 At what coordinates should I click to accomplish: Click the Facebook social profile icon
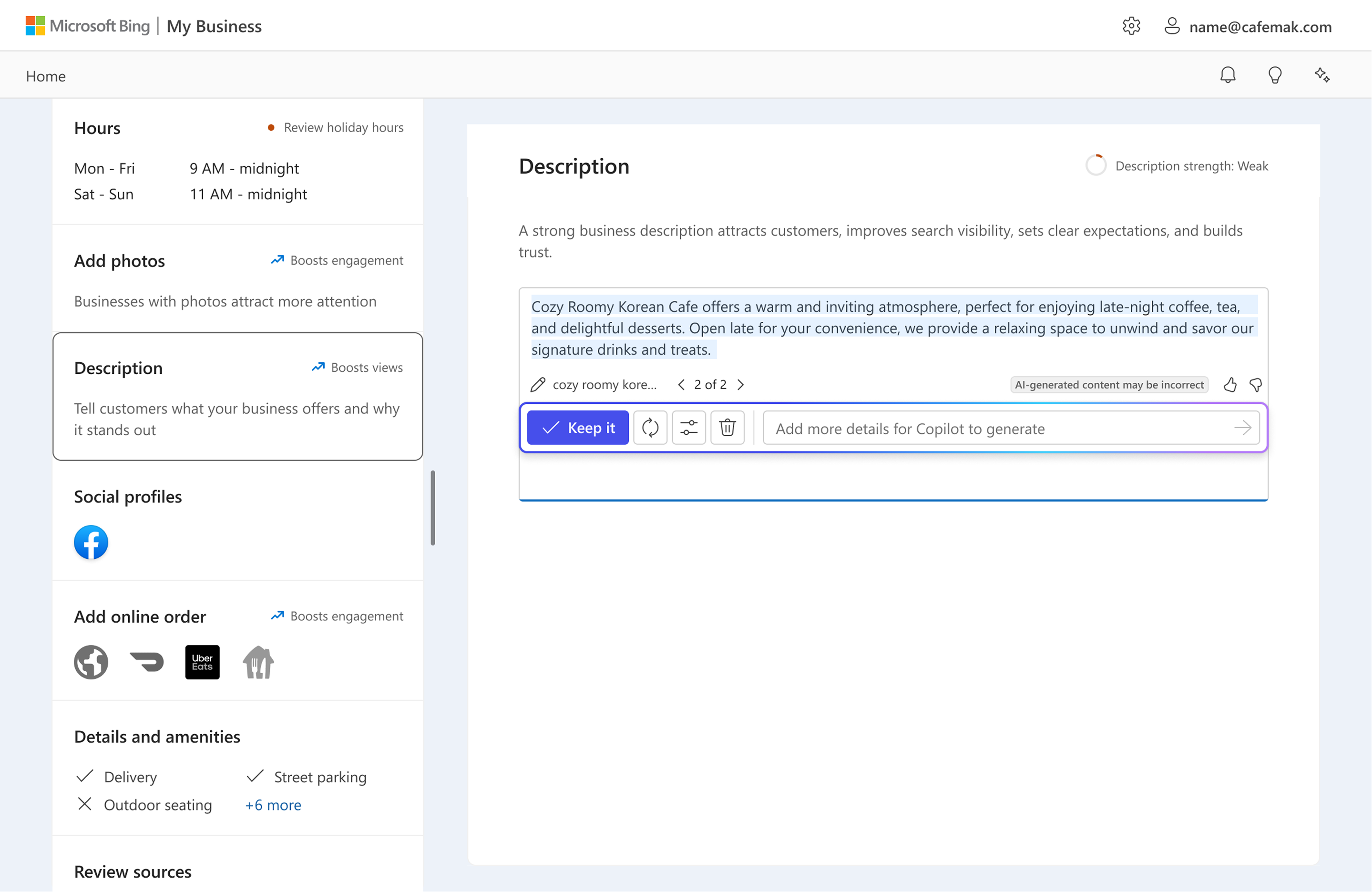click(91, 542)
